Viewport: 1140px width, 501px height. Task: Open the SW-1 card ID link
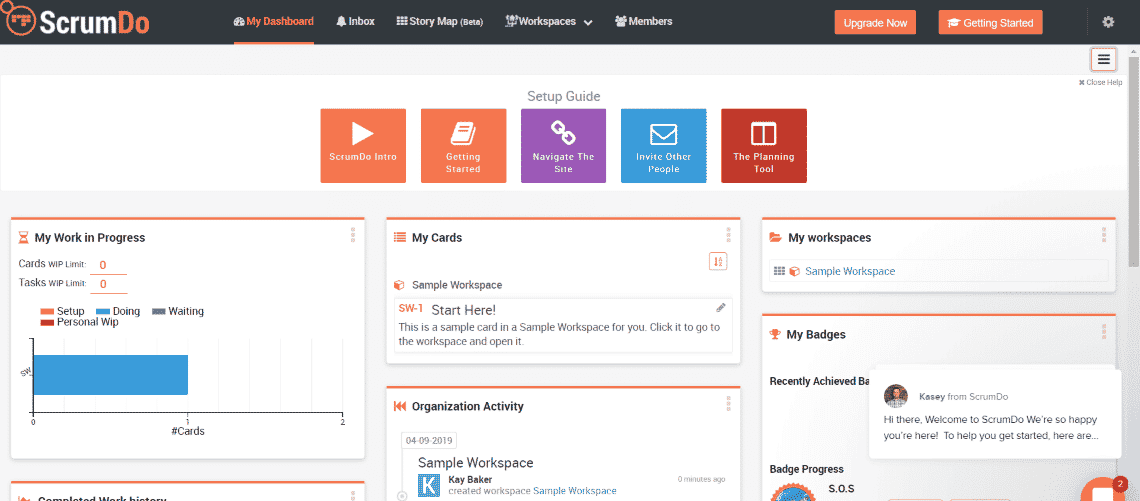point(411,308)
